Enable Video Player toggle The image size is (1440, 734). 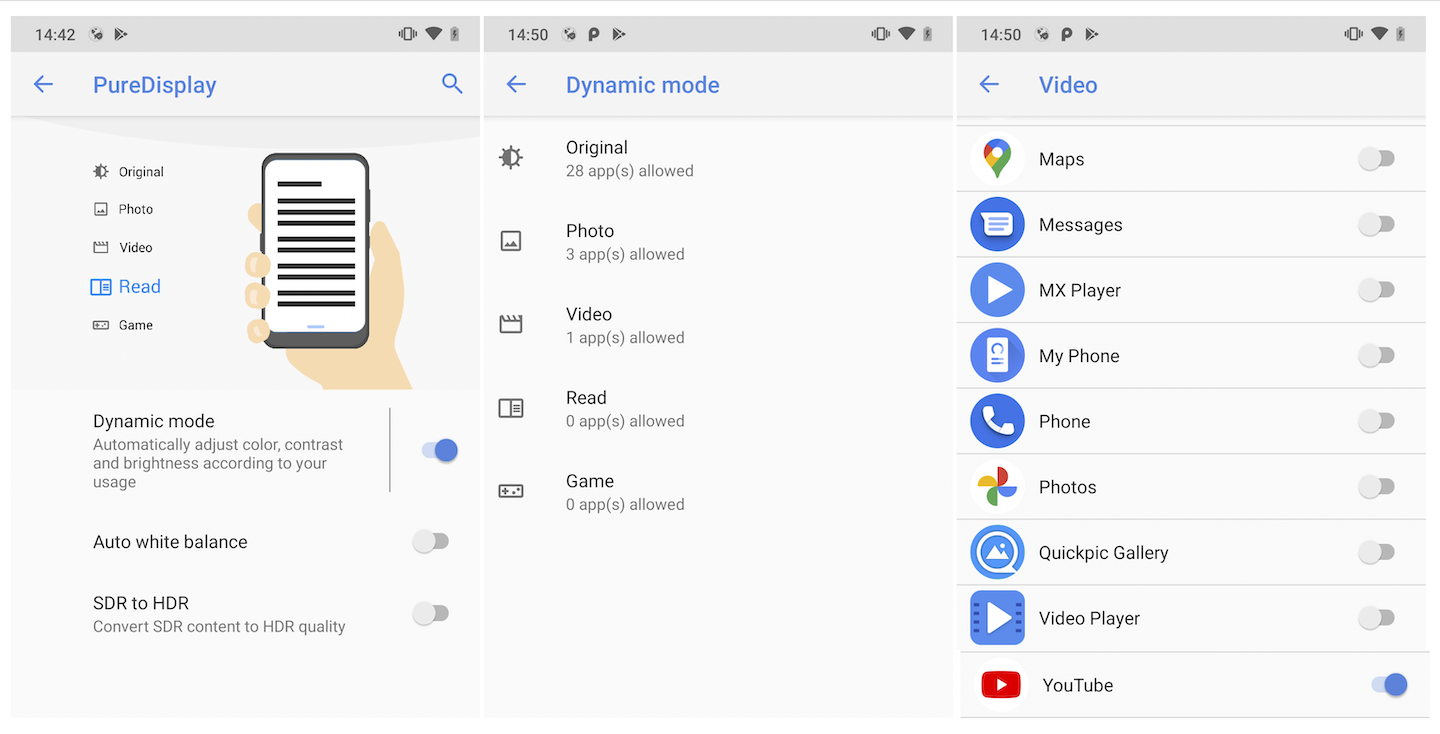pyautogui.click(x=1376, y=618)
